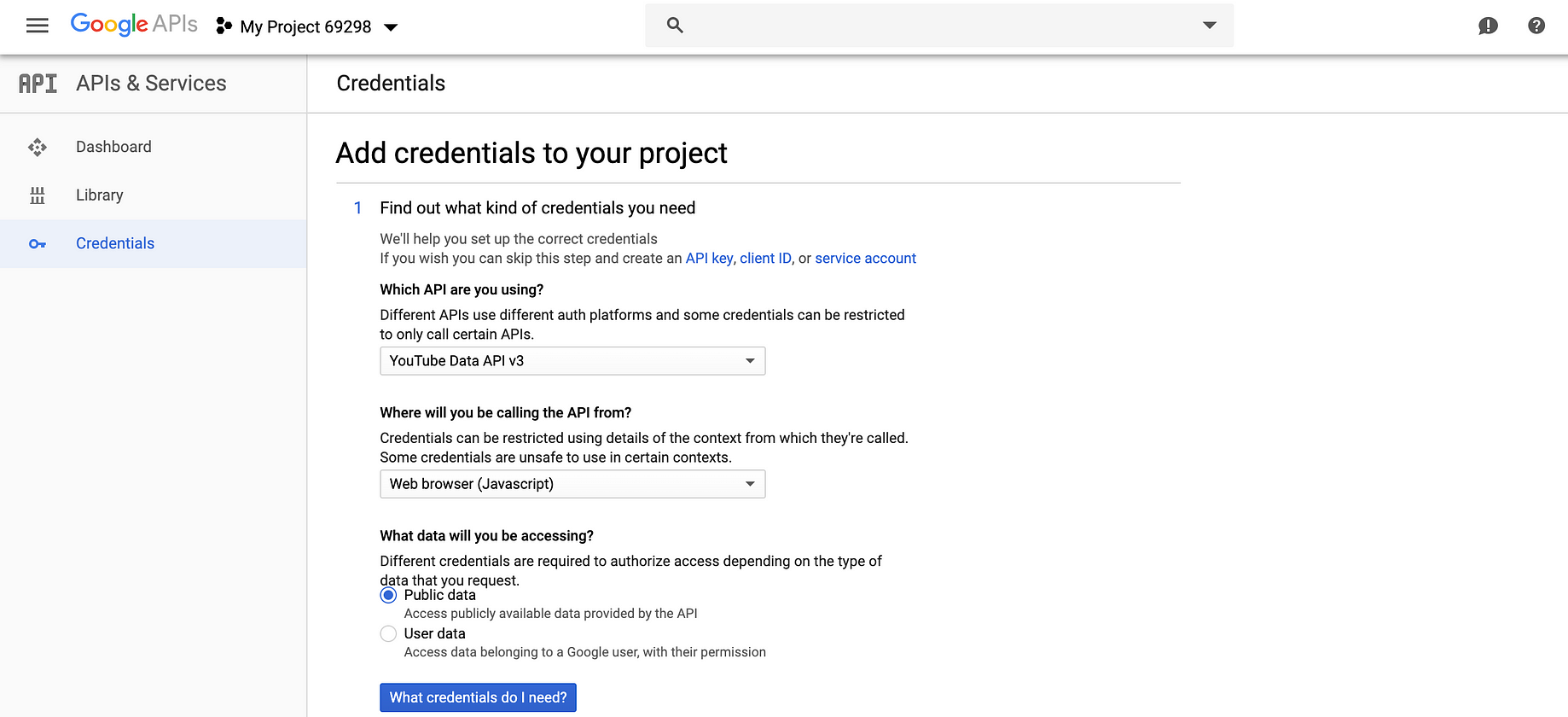This screenshot has height=717, width=1568.
Task: Click 'Access data belonging to a Google user' text
Action: (584, 652)
